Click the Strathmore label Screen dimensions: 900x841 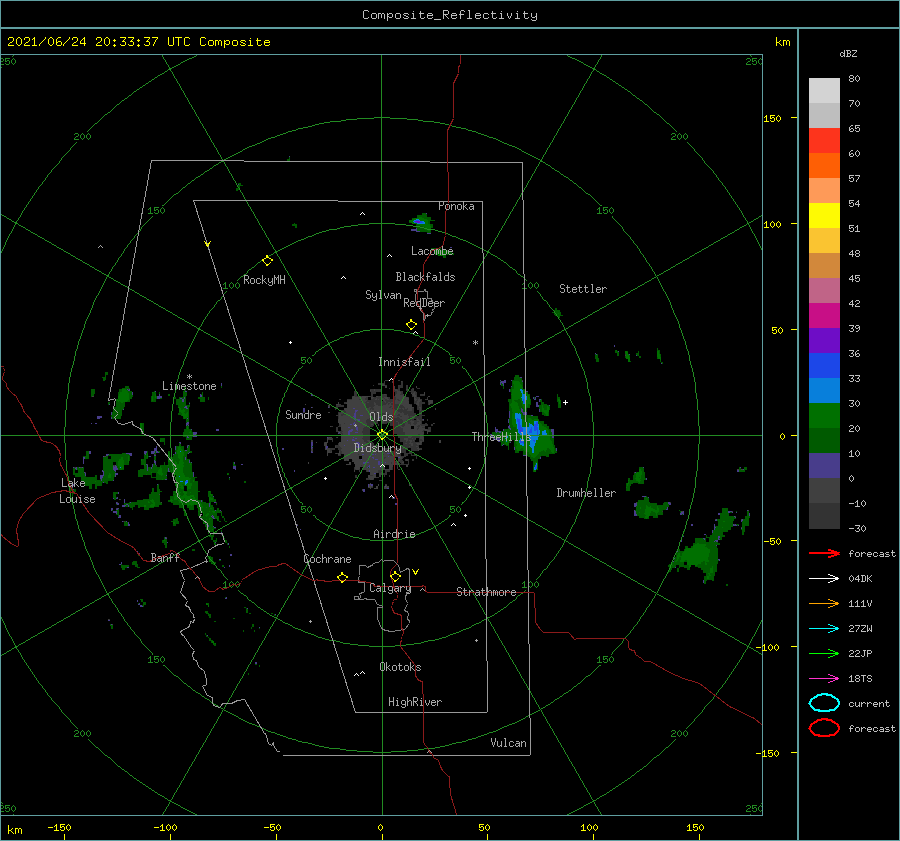coord(486,592)
